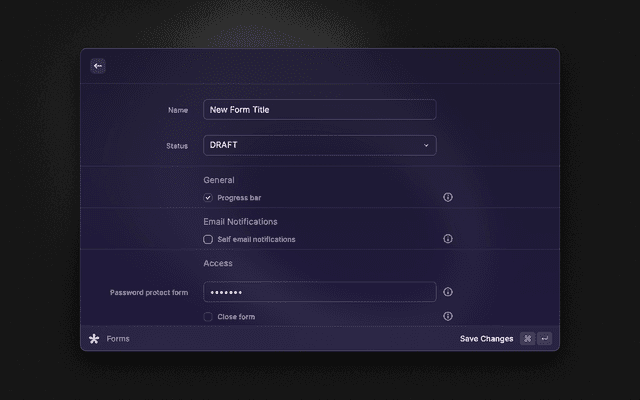Uncheck the Progress bar checkbox
Image resolution: width=640 pixels, height=400 pixels.
[x=208, y=198]
